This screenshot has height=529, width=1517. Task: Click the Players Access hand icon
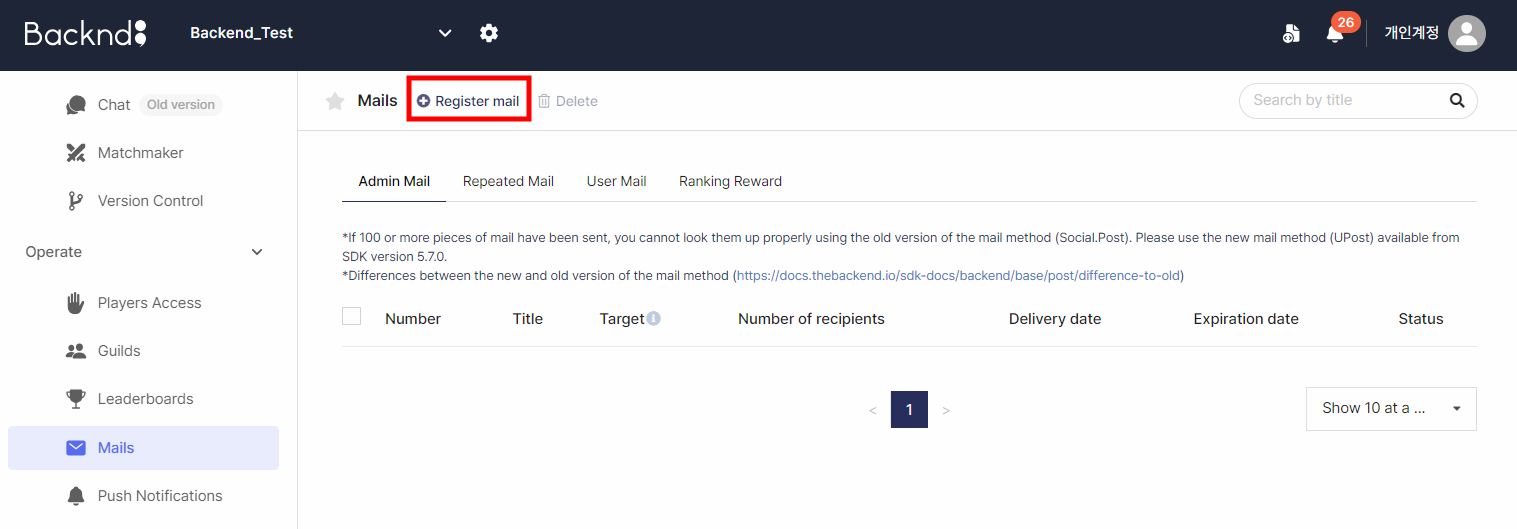(x=76, y=303)
